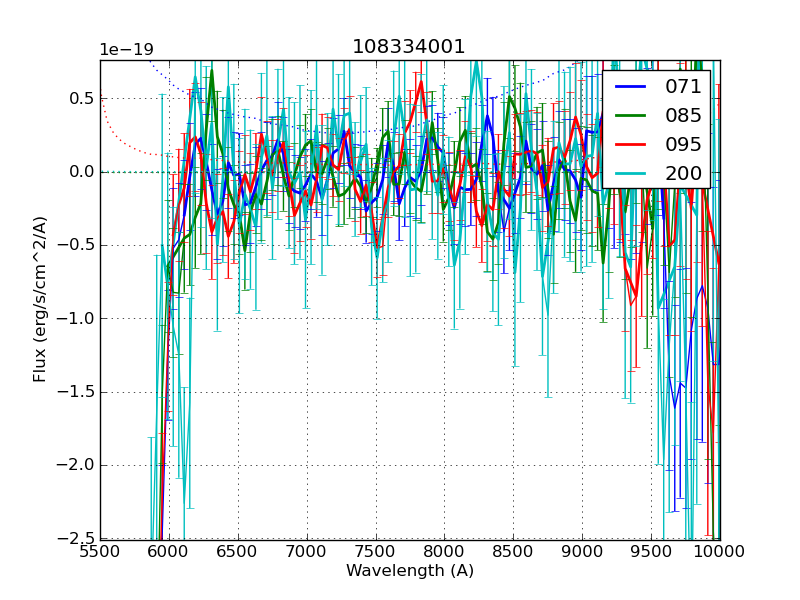Click the Wavelength (A) x-axis label
The height and width of the screenshot is (600, 800).
point(410,571)
